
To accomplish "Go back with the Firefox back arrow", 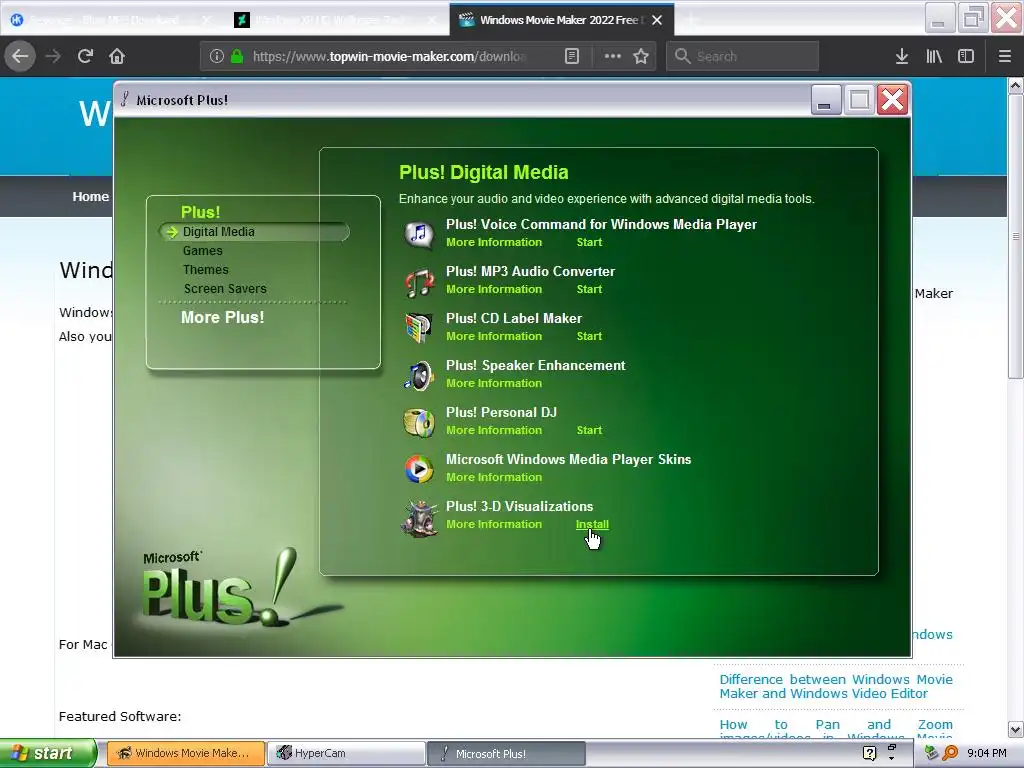I will coord(20,56).
